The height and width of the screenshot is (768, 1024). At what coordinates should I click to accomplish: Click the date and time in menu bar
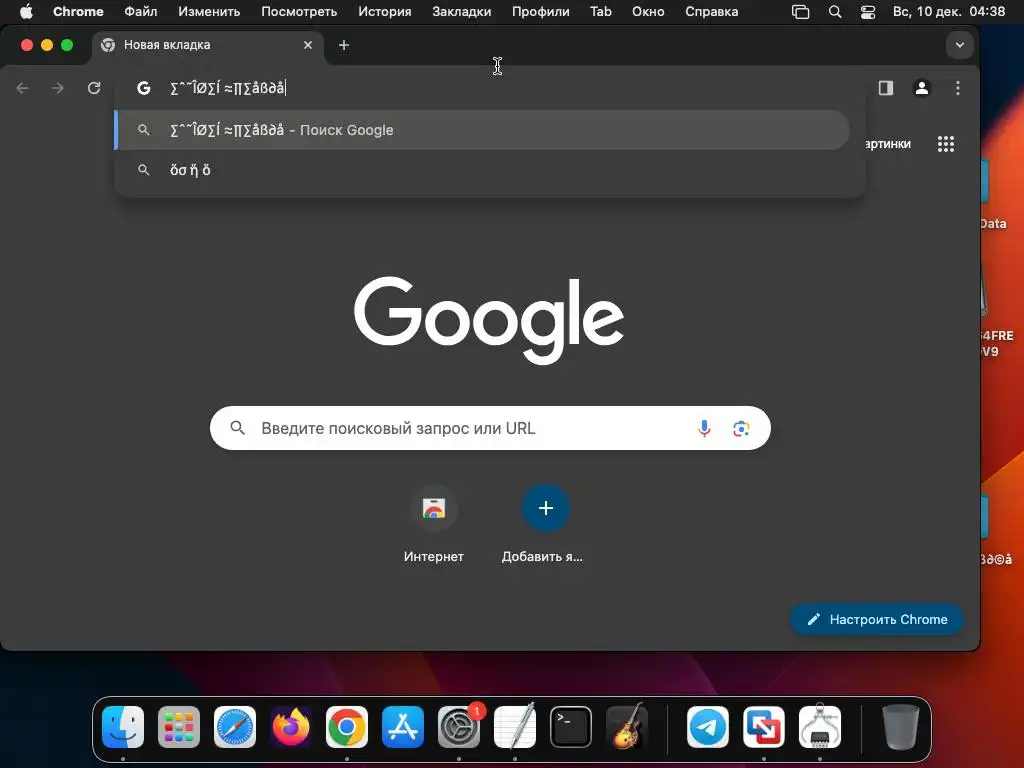pos(949,11)
